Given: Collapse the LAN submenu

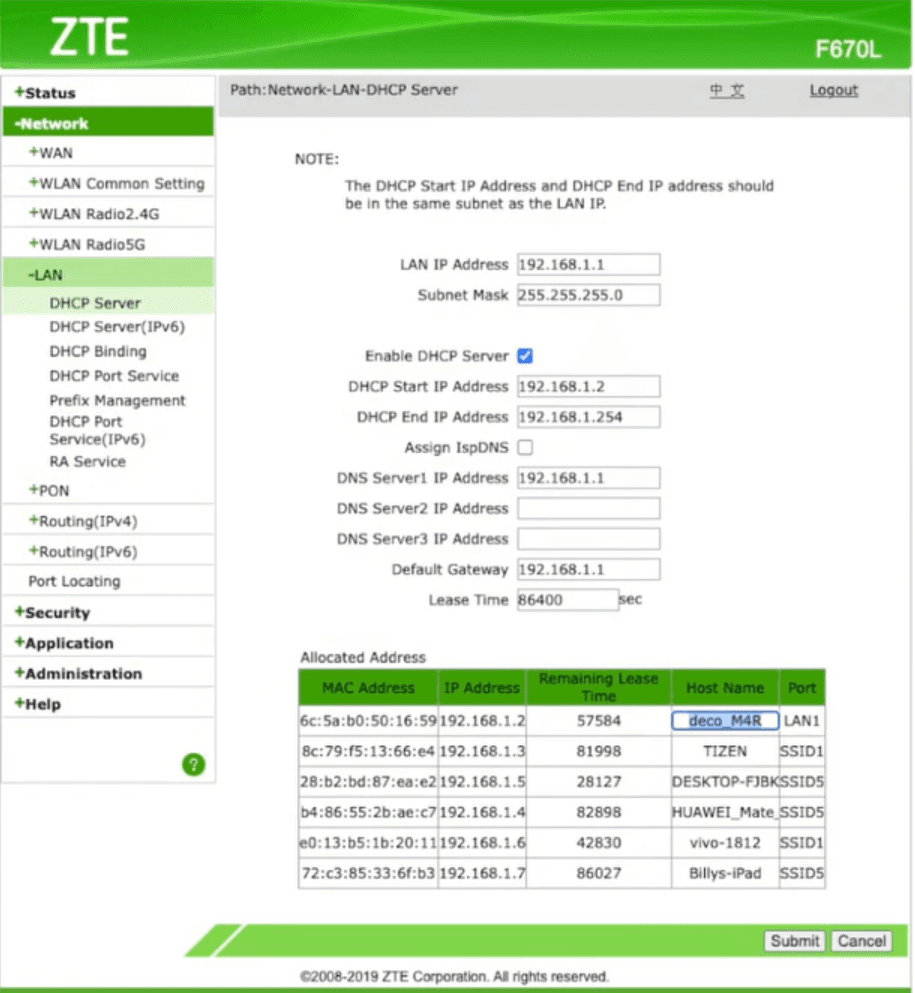Looking at the screenshot, I should [x=108, y=274].
